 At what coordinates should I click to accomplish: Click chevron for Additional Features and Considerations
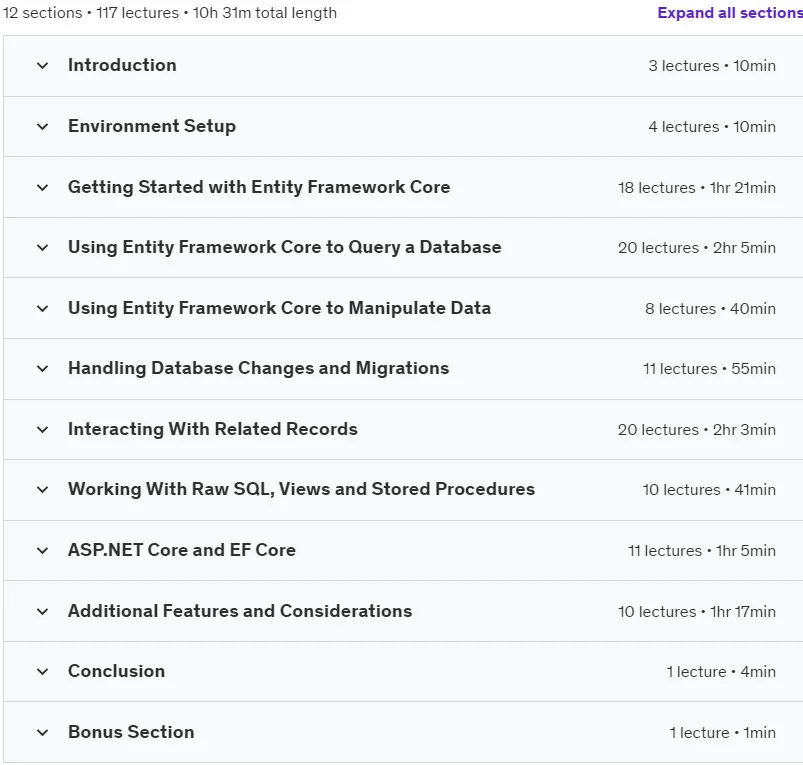(x=43, y=611)
